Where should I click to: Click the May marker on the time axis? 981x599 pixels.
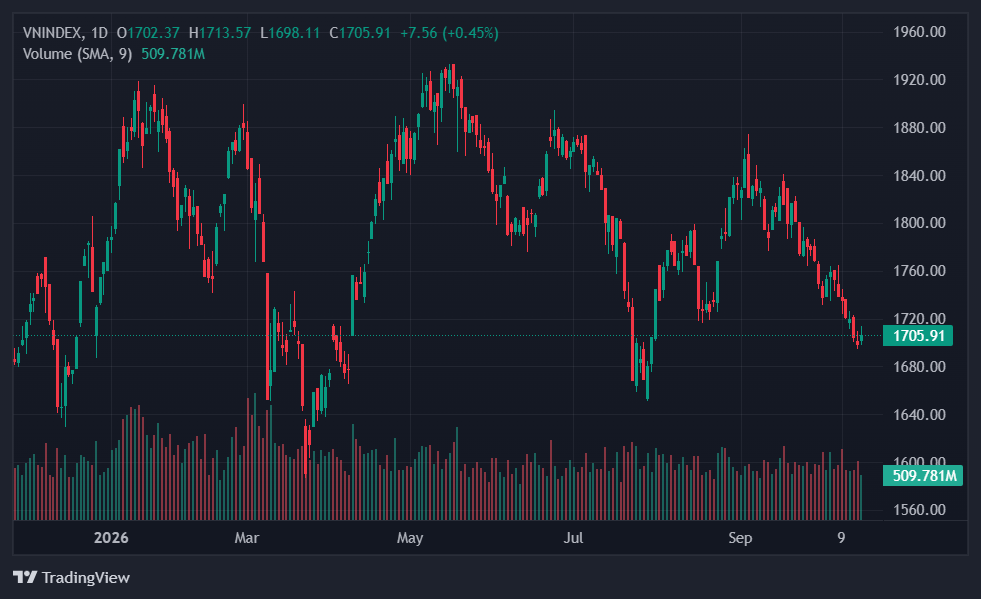[410, 538]
